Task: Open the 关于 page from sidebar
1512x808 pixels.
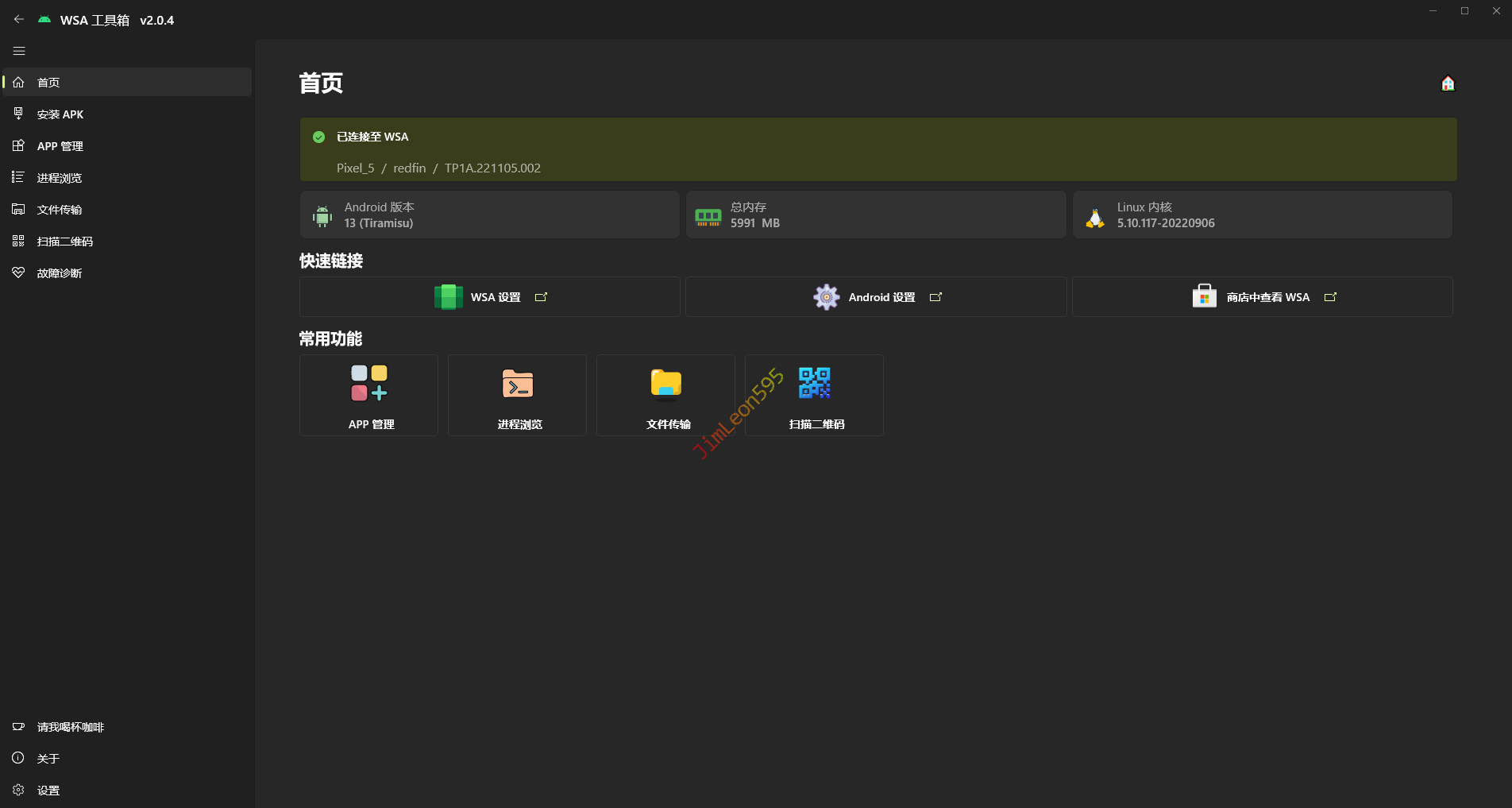Action: pos(48,759)
